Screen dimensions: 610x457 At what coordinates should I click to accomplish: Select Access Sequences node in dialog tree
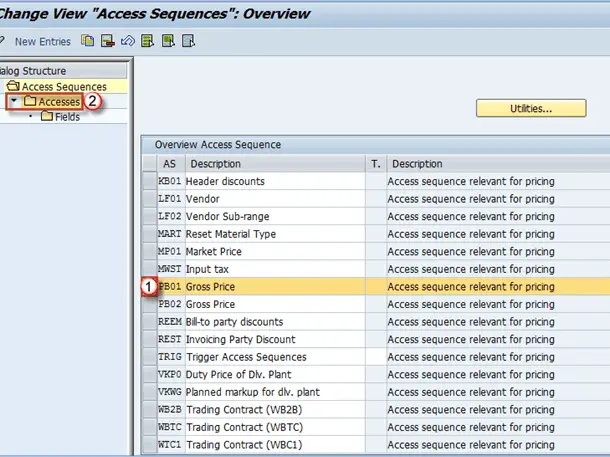(x=64, y=86)
